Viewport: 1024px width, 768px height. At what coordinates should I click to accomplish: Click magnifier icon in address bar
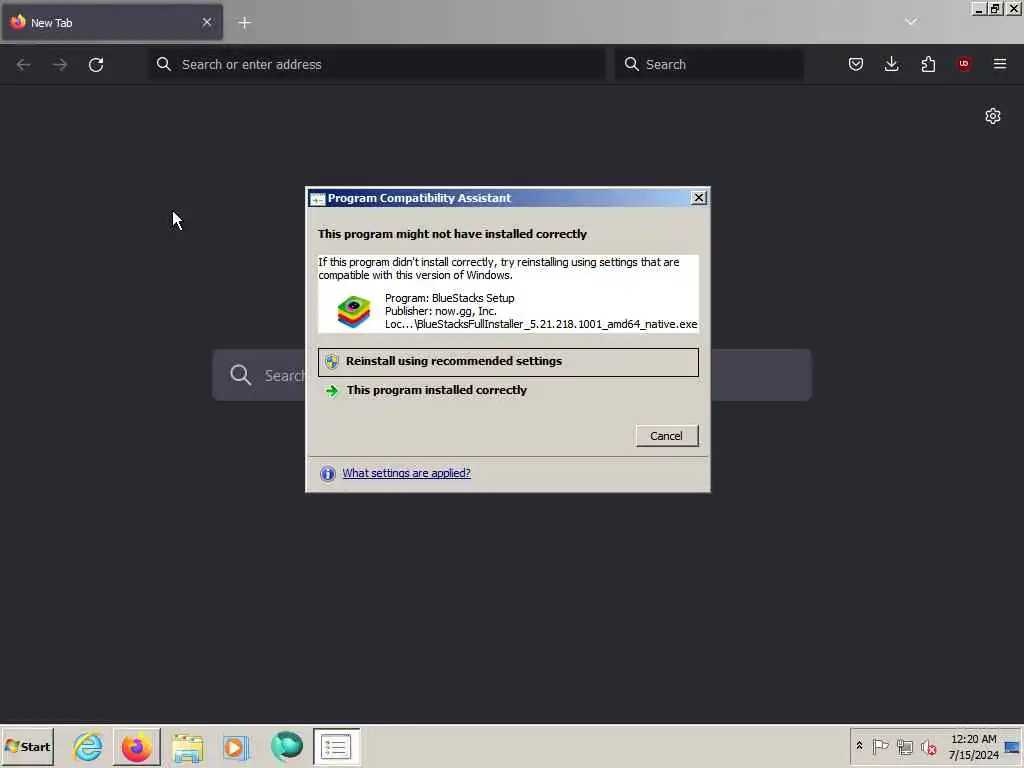[x=164, y=64]
